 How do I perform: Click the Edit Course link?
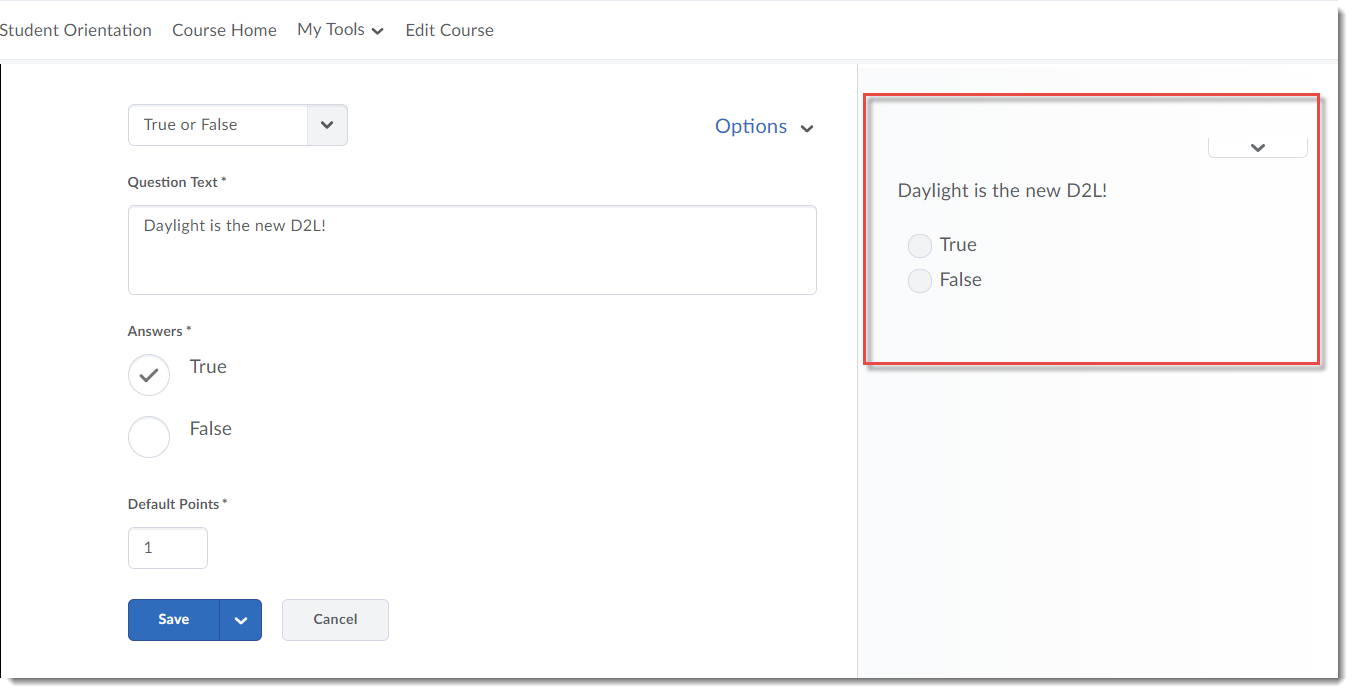(x=449, y=30)
